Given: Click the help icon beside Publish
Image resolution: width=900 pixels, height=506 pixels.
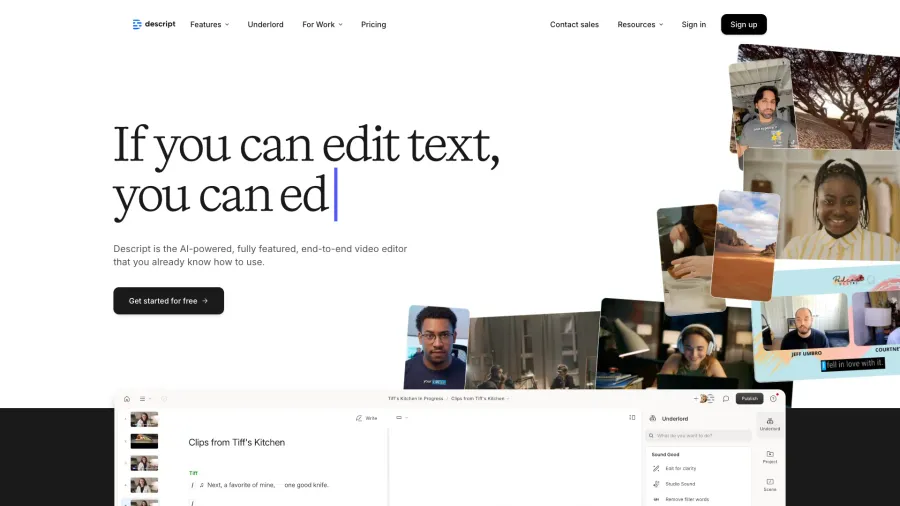Looking at the screenshot, I should point(773,399).
